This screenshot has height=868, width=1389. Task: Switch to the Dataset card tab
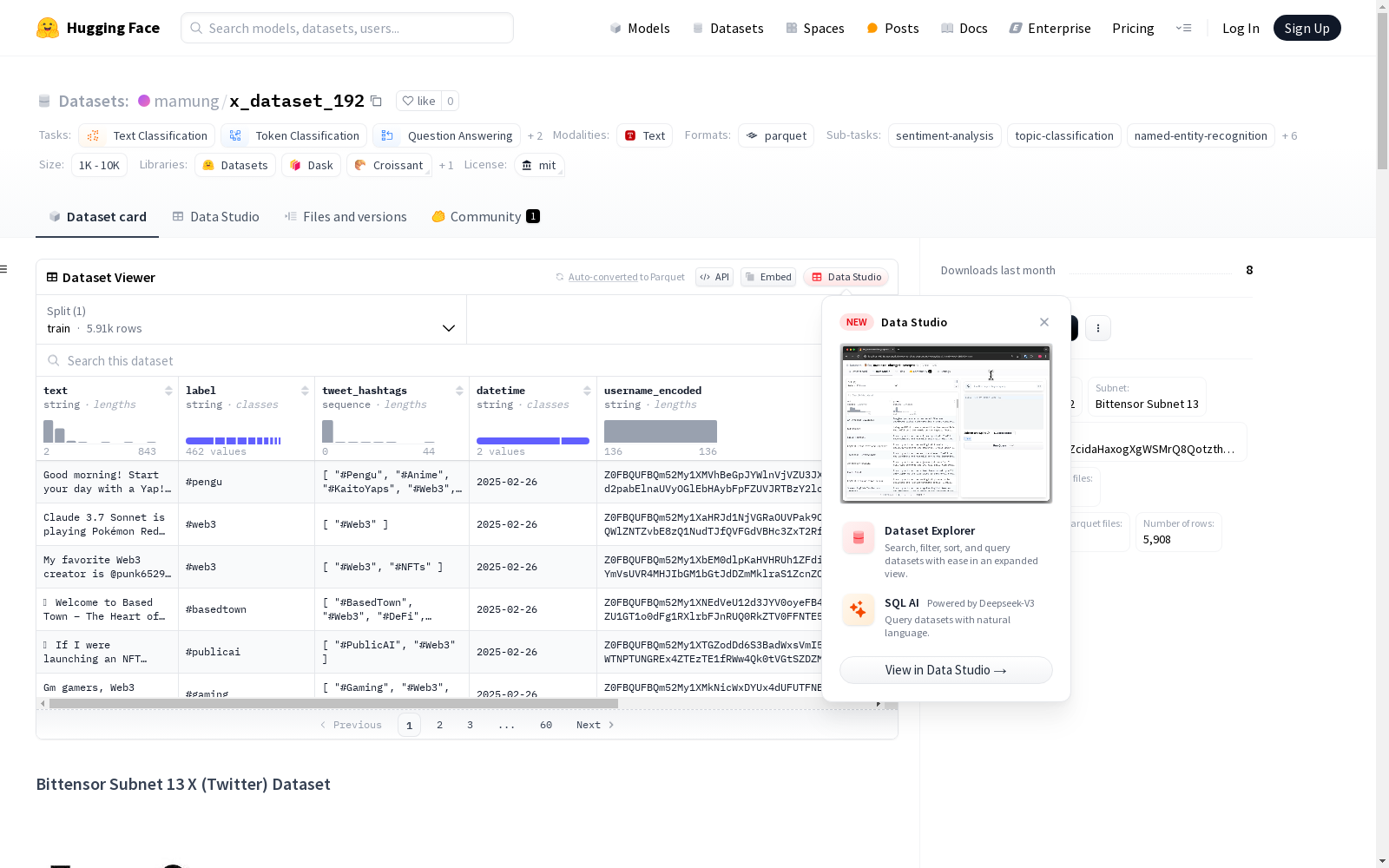click(x=97, y=217)
